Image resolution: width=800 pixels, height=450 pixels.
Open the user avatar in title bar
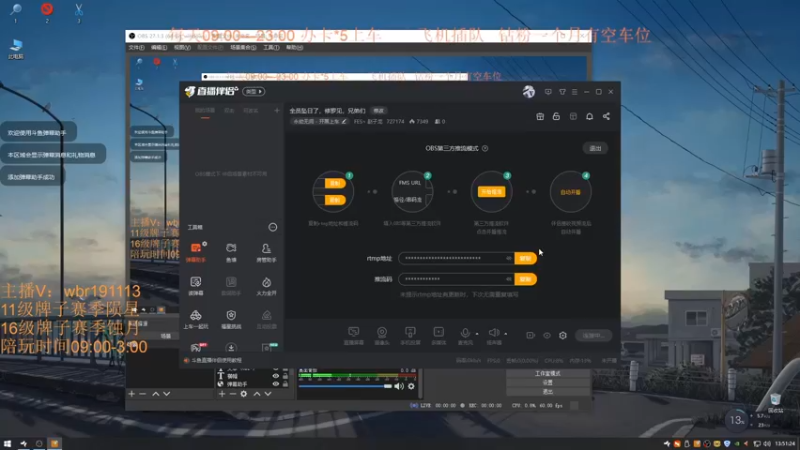[529, 92]
